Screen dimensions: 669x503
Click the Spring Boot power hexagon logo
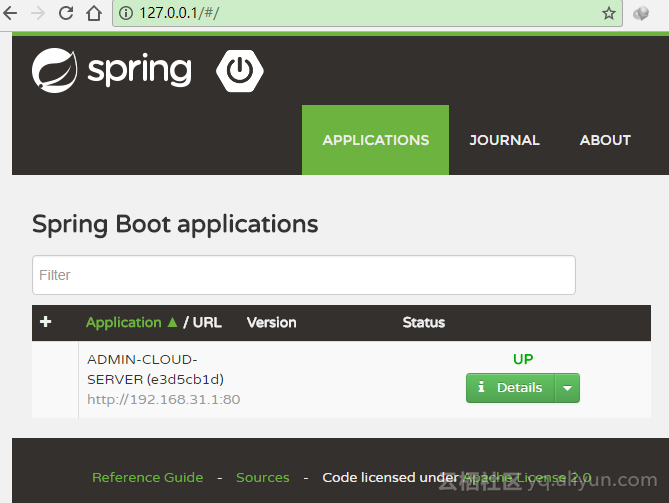point(240,70)
